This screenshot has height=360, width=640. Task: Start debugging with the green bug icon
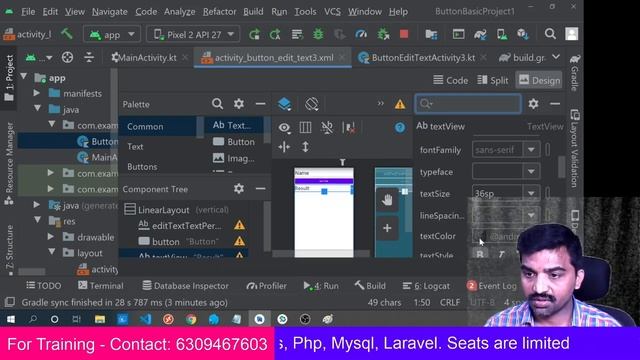point(318,34)
